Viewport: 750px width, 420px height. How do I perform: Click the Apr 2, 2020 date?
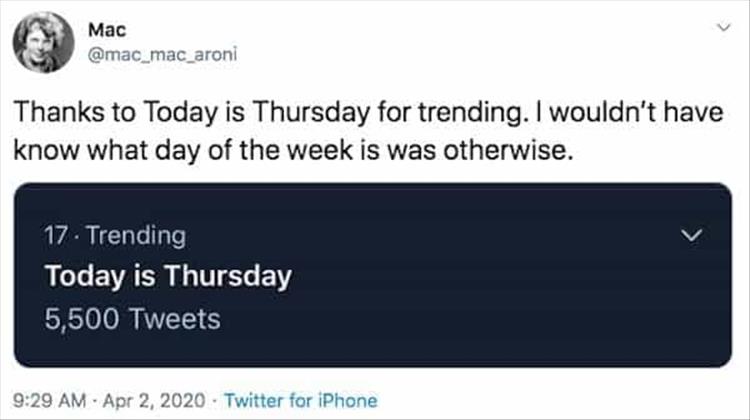tap(154, 400)
